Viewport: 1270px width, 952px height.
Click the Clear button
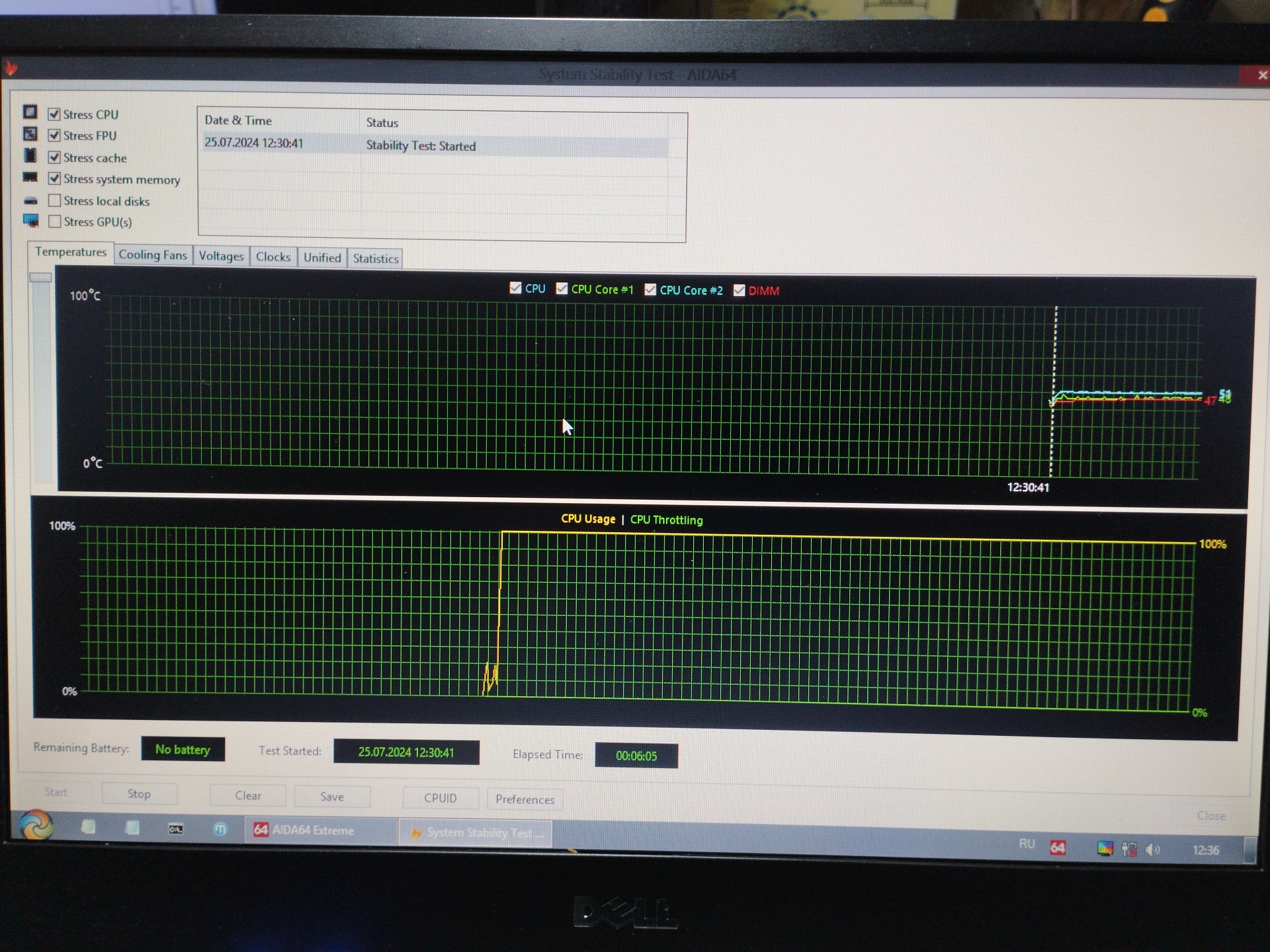(248, 795)
